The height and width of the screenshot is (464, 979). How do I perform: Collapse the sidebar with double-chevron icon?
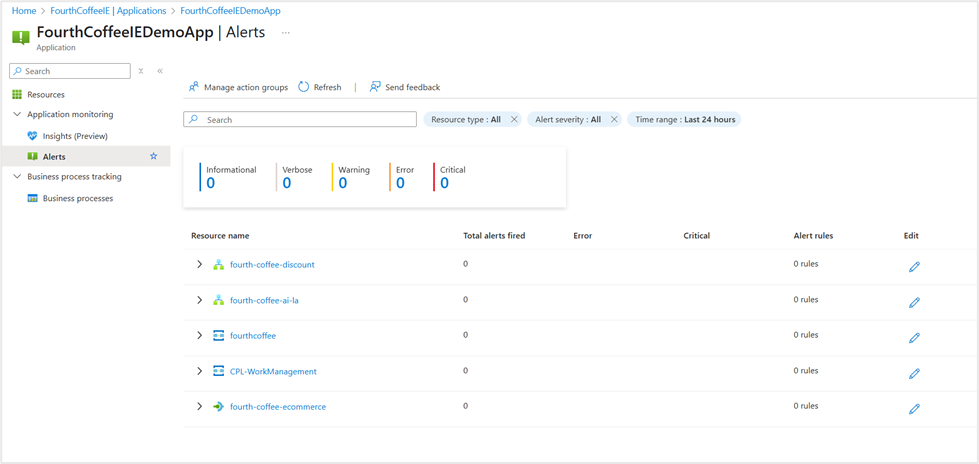tap(160, 71)
